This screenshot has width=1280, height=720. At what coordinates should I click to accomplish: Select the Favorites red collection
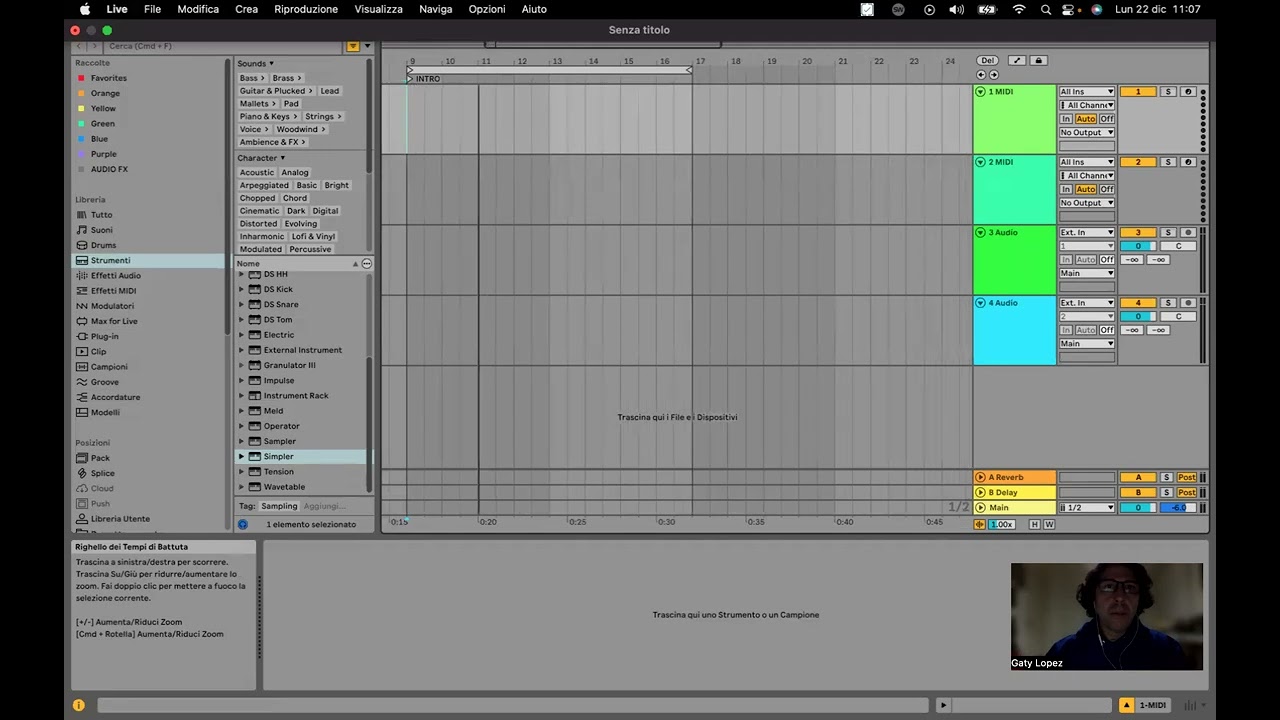click(108, 78)
